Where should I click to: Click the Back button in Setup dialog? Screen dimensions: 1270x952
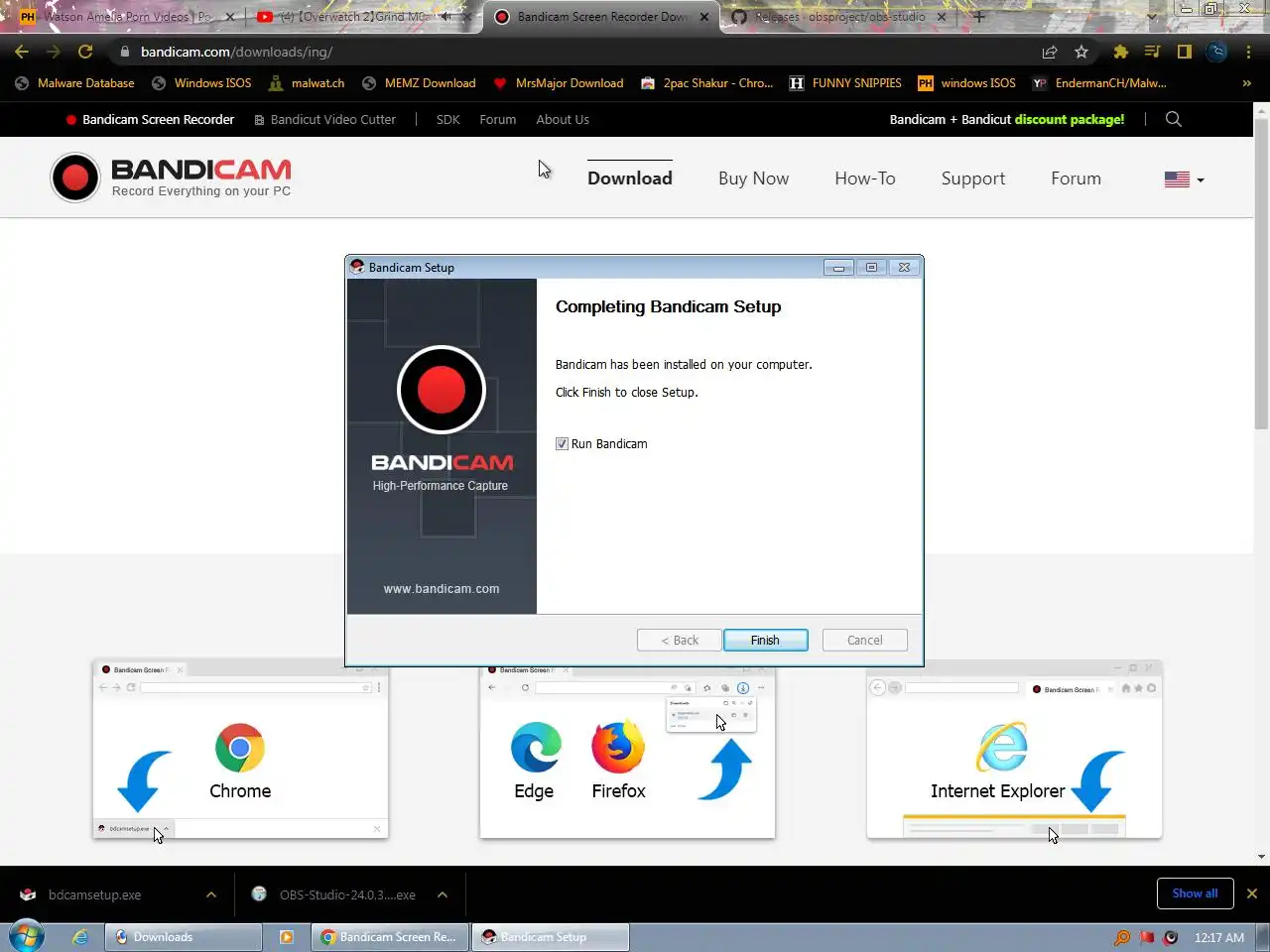[680, 641]
